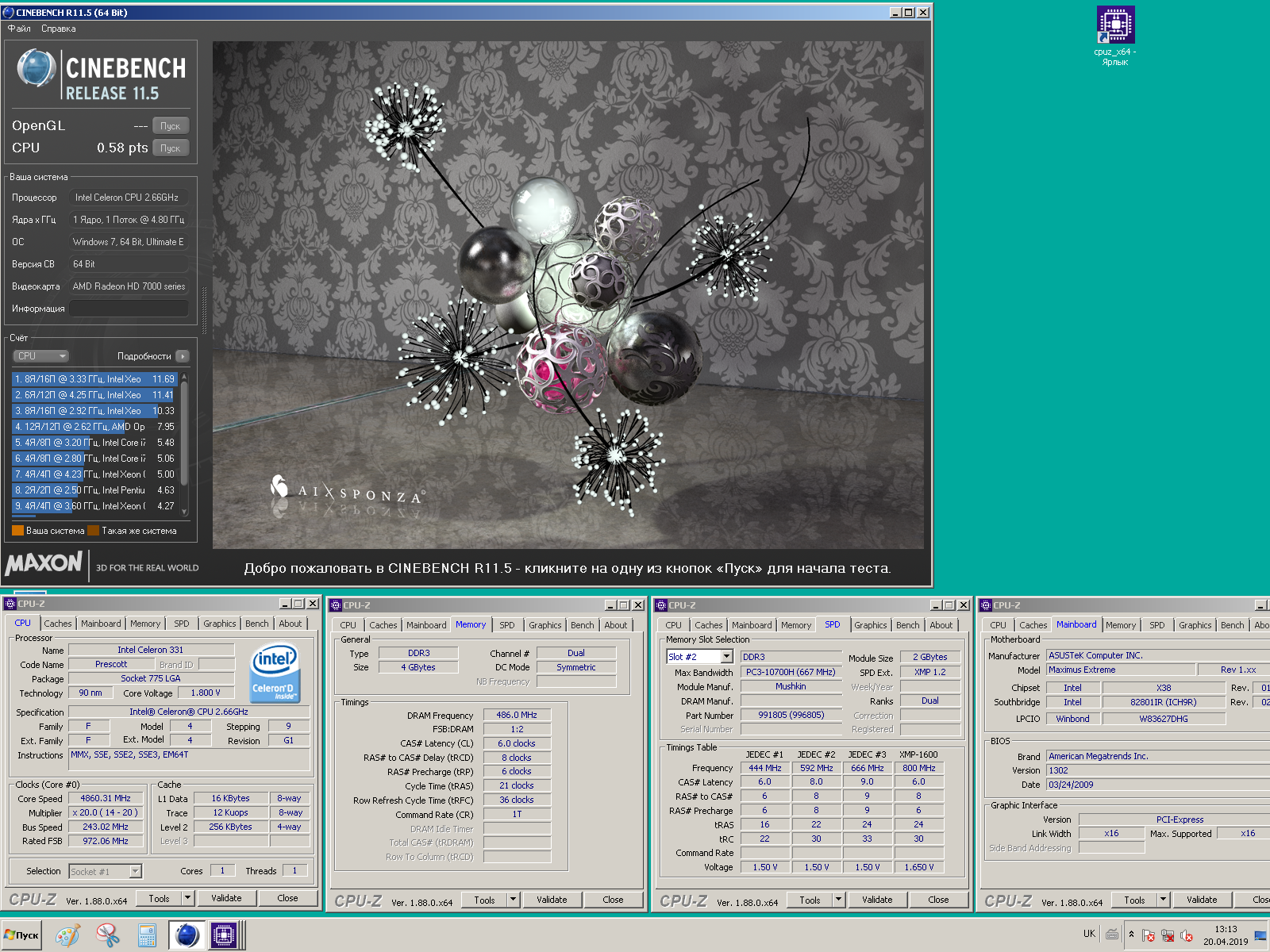This screenshot has width=1270, height=952.
Task: Click the Подробности details arrow button
Action: coord(183,356)
